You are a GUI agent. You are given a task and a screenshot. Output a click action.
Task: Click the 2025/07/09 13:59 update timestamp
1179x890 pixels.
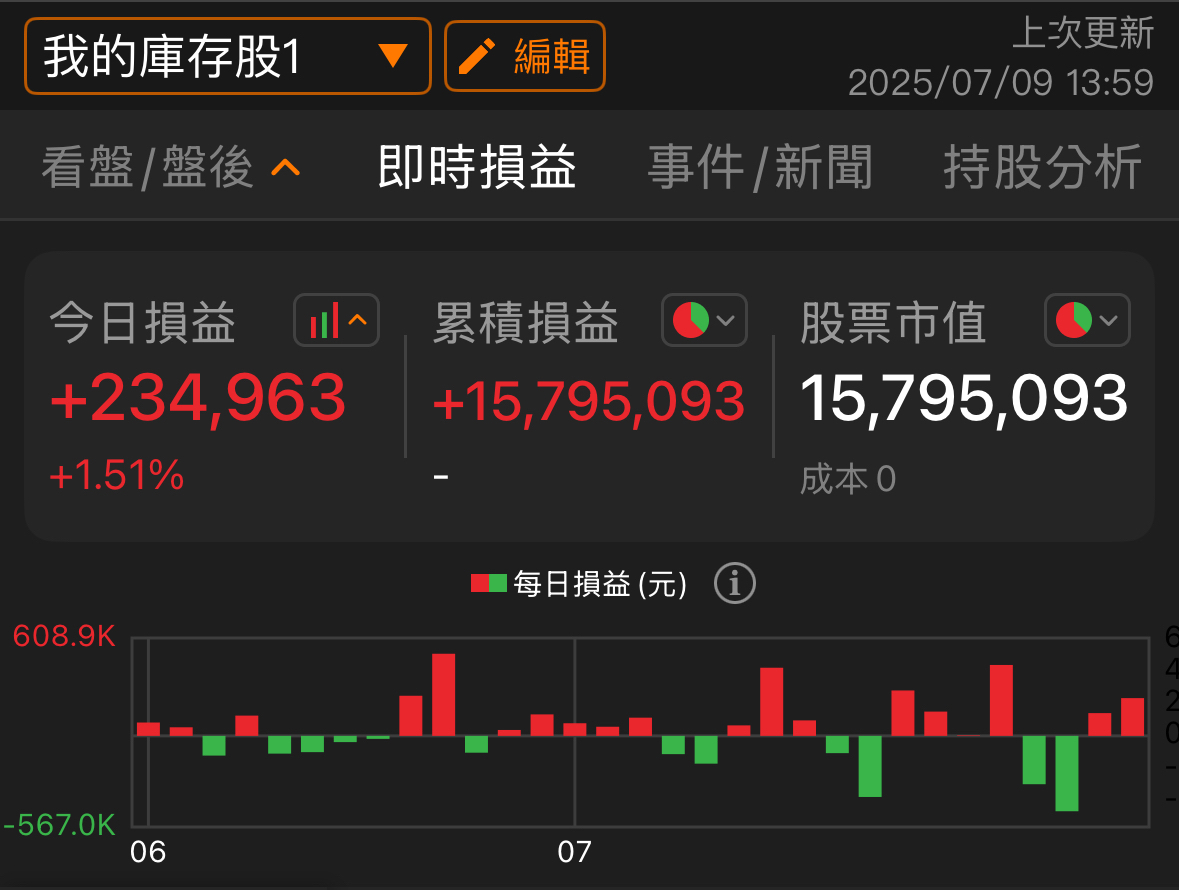click(x=1001, y=82)
